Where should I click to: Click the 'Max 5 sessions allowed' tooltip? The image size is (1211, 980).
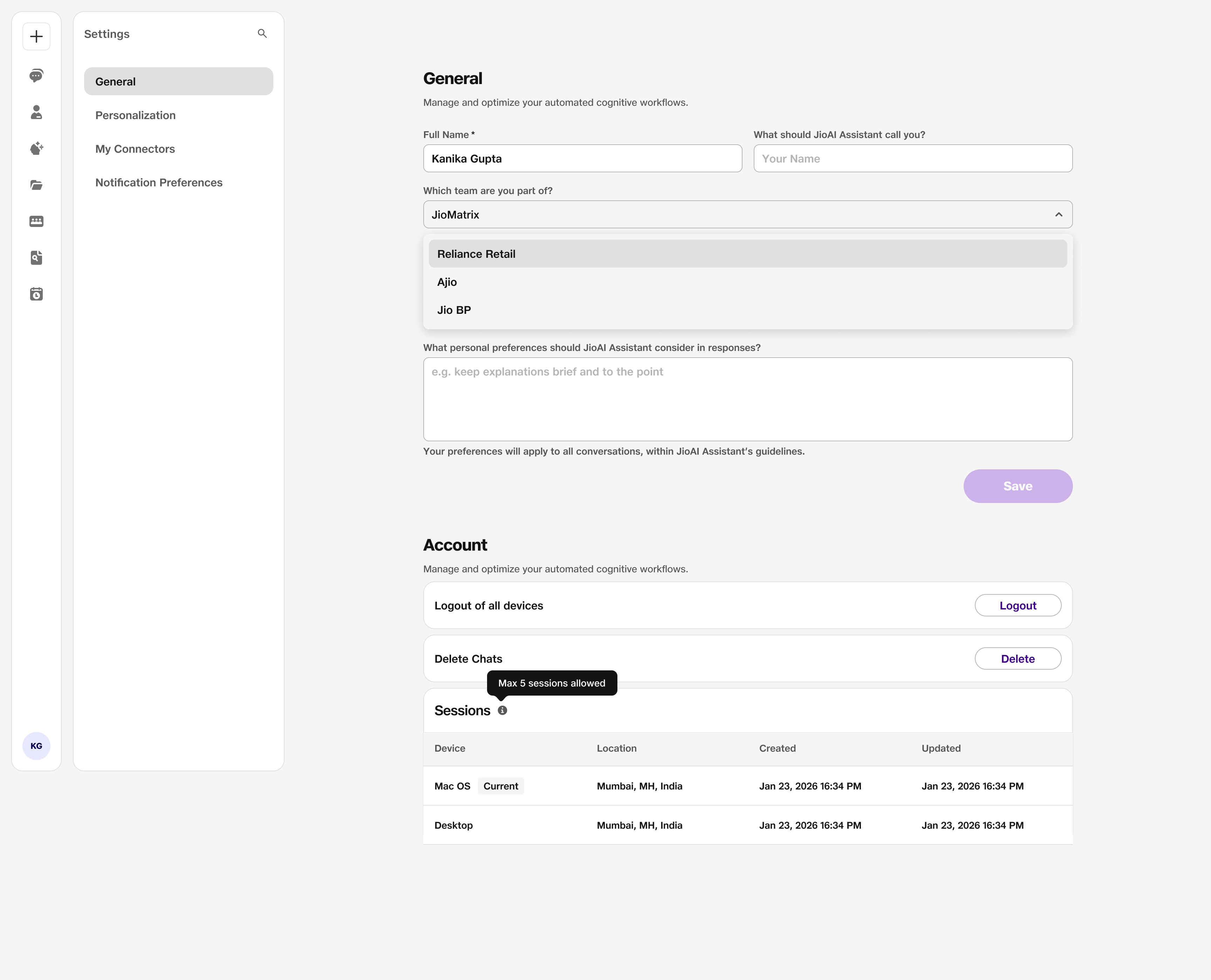[552, 683]
